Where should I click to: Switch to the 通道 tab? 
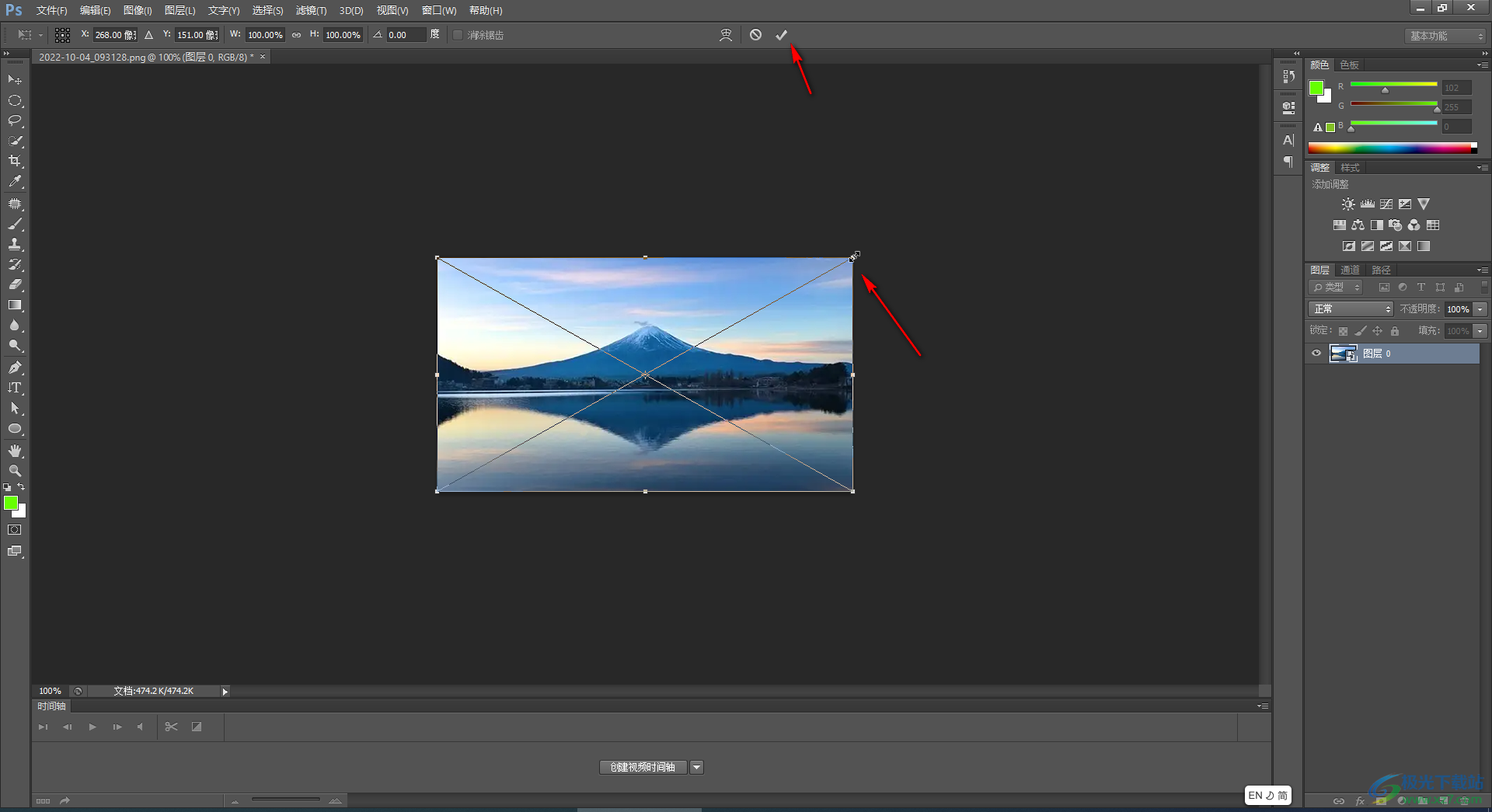pos(1351,270)
